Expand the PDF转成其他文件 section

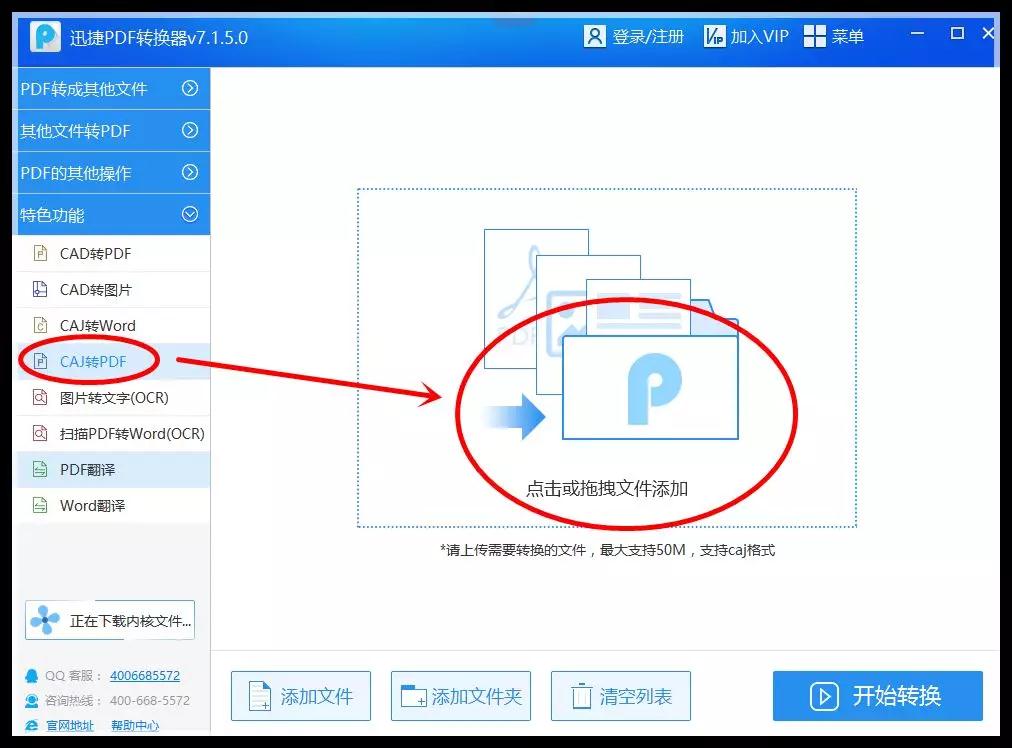pyautogui.click(x=189, y=89)
